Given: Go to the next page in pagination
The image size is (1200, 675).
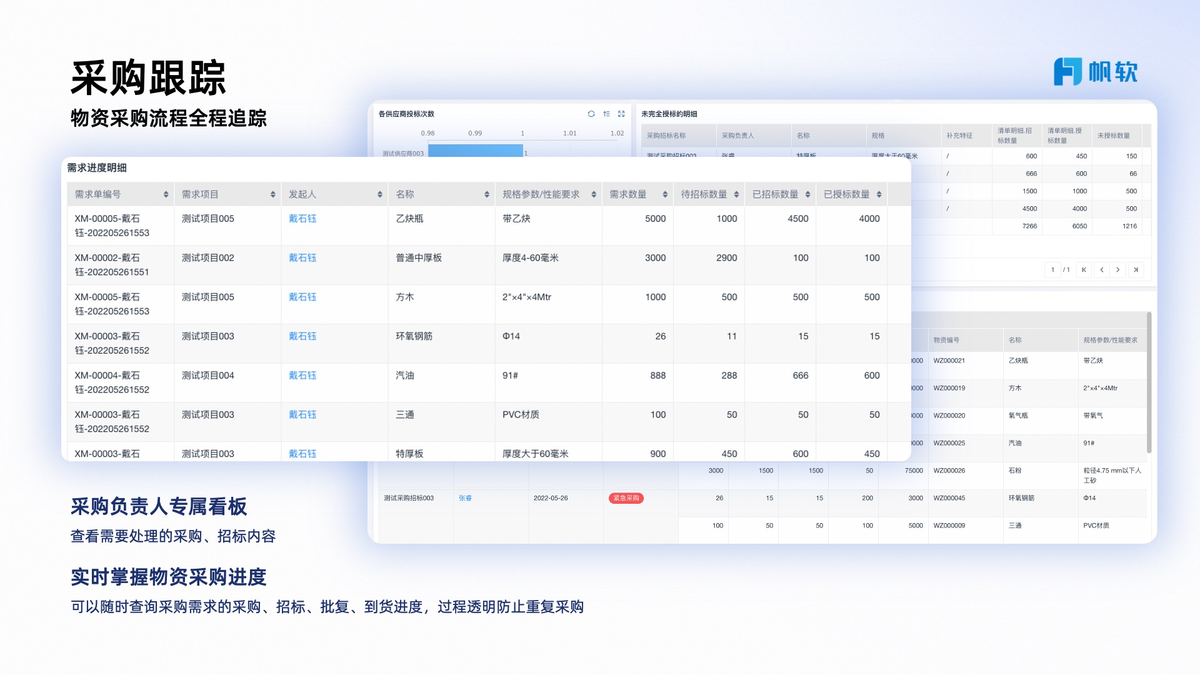Looking at the screenshot, I should point(1118,270).
